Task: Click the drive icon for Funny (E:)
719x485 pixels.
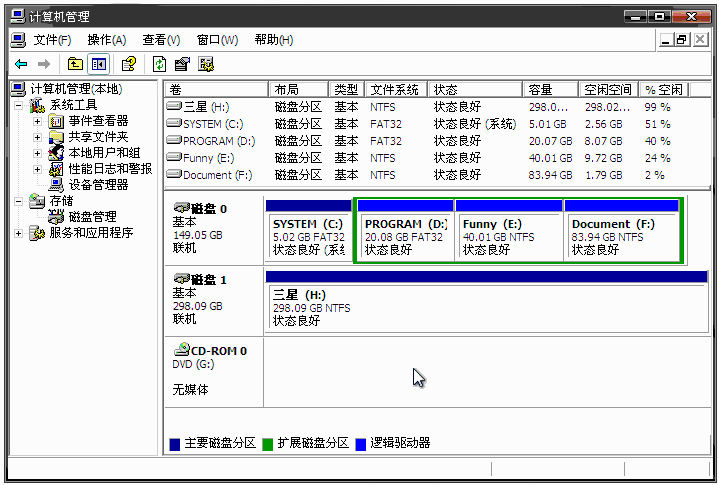Action: pyautogui.click(x=174, y=157)
